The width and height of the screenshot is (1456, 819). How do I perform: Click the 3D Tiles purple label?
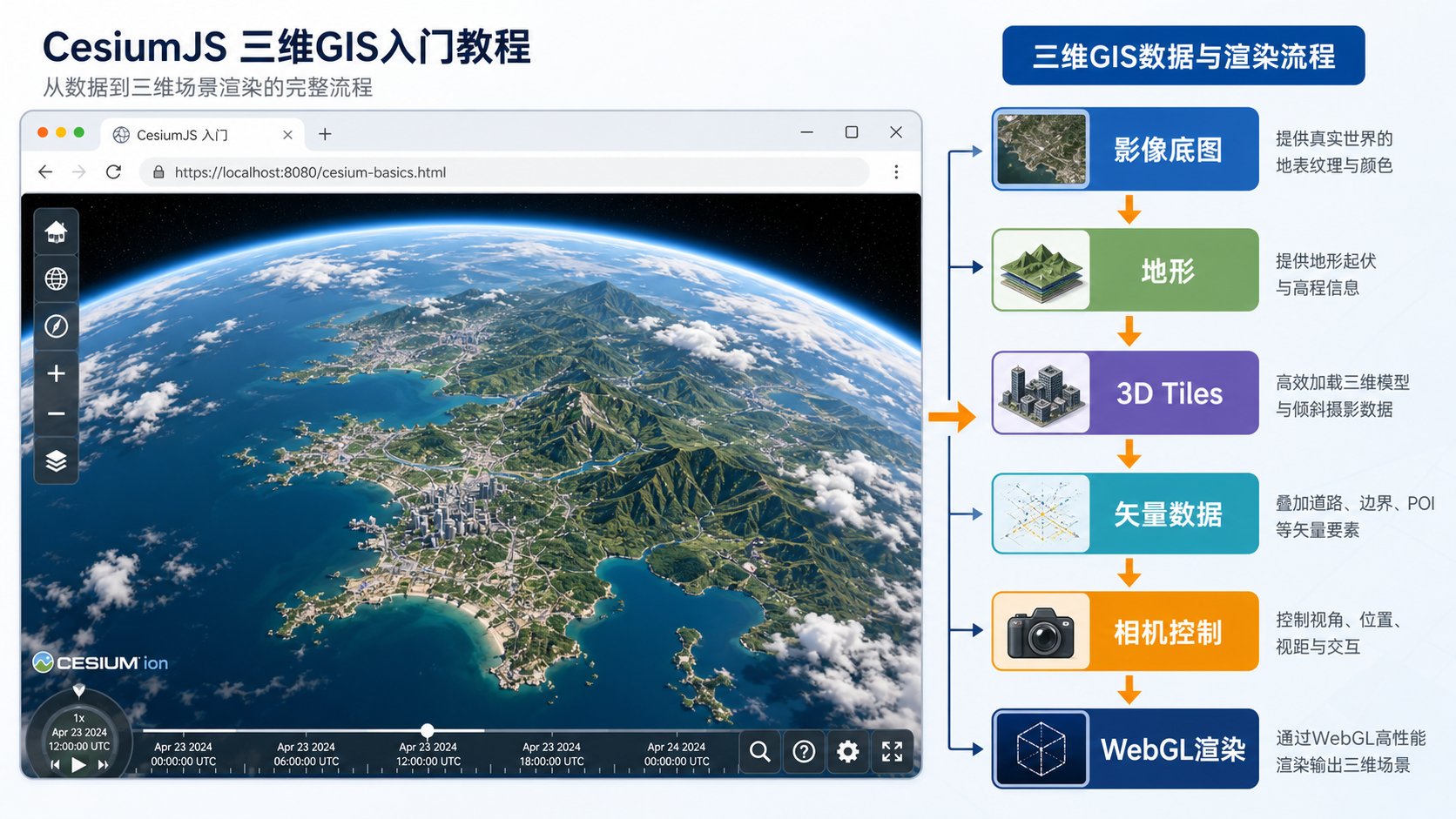(1169, 393)
